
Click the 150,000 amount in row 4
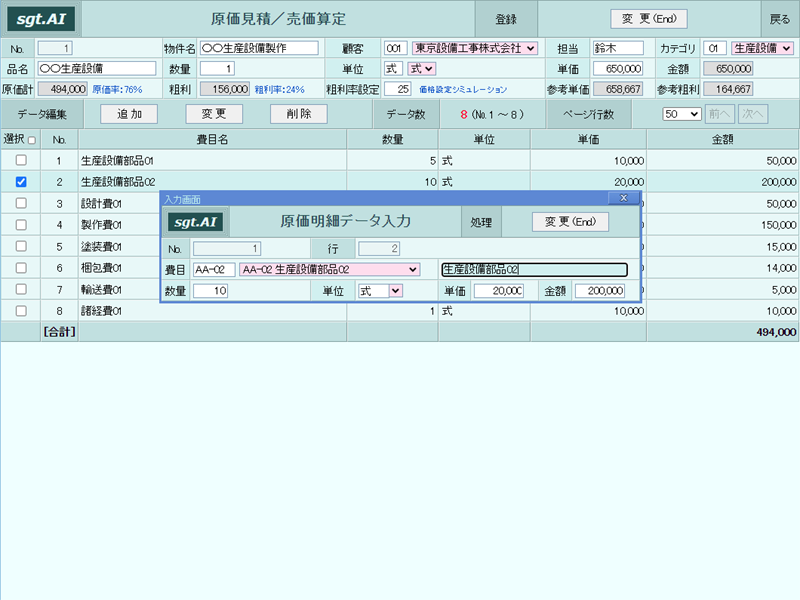point(779,225)
